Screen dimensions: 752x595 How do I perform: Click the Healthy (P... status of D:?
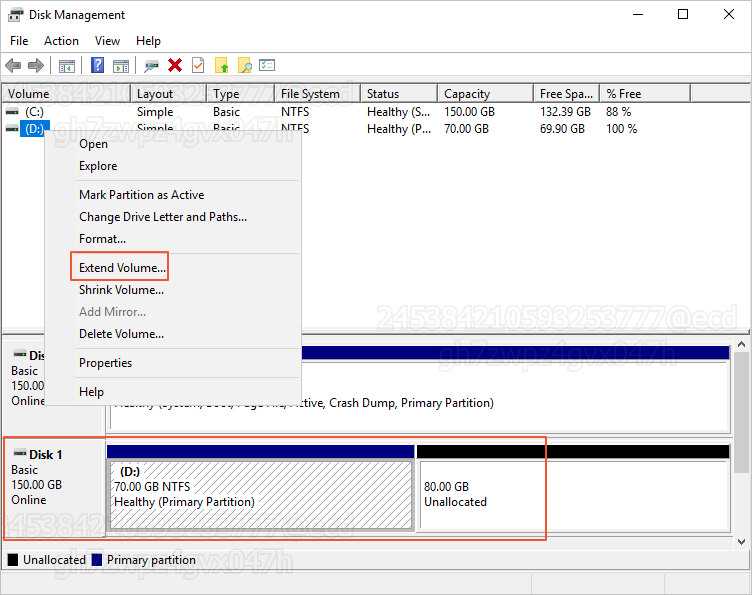[399, 128]
